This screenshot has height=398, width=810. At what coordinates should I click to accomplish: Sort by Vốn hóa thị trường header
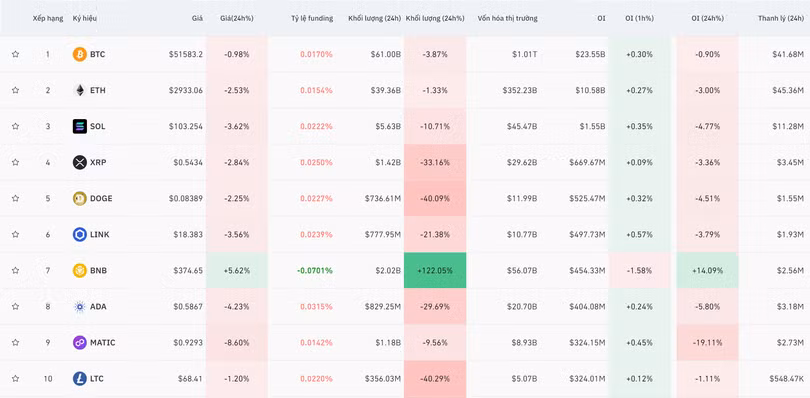pyautogui.click(x=507, y=19)
